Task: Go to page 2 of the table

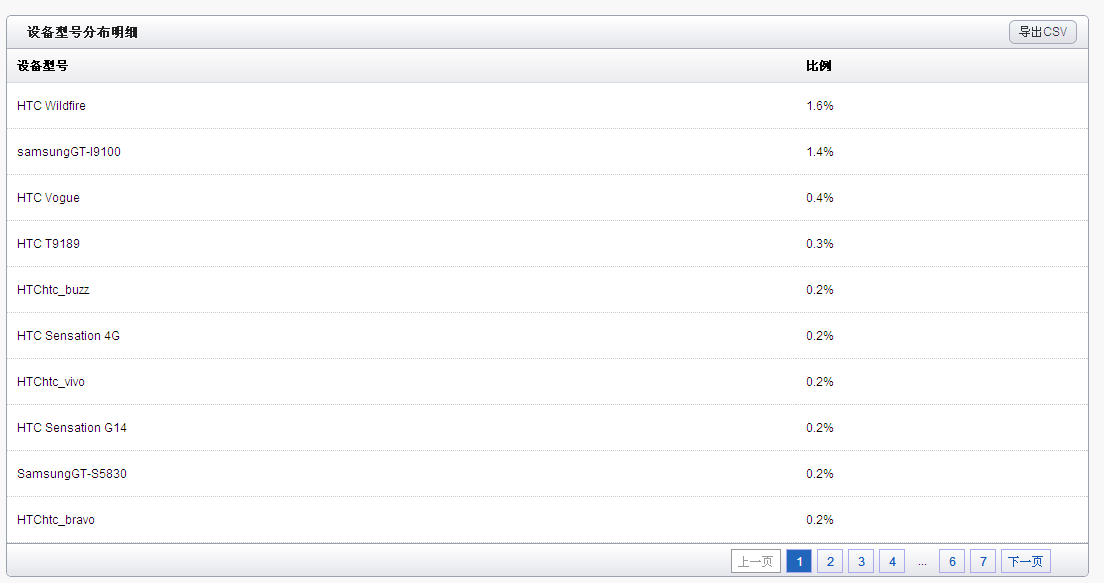Action: coord(830,561)
